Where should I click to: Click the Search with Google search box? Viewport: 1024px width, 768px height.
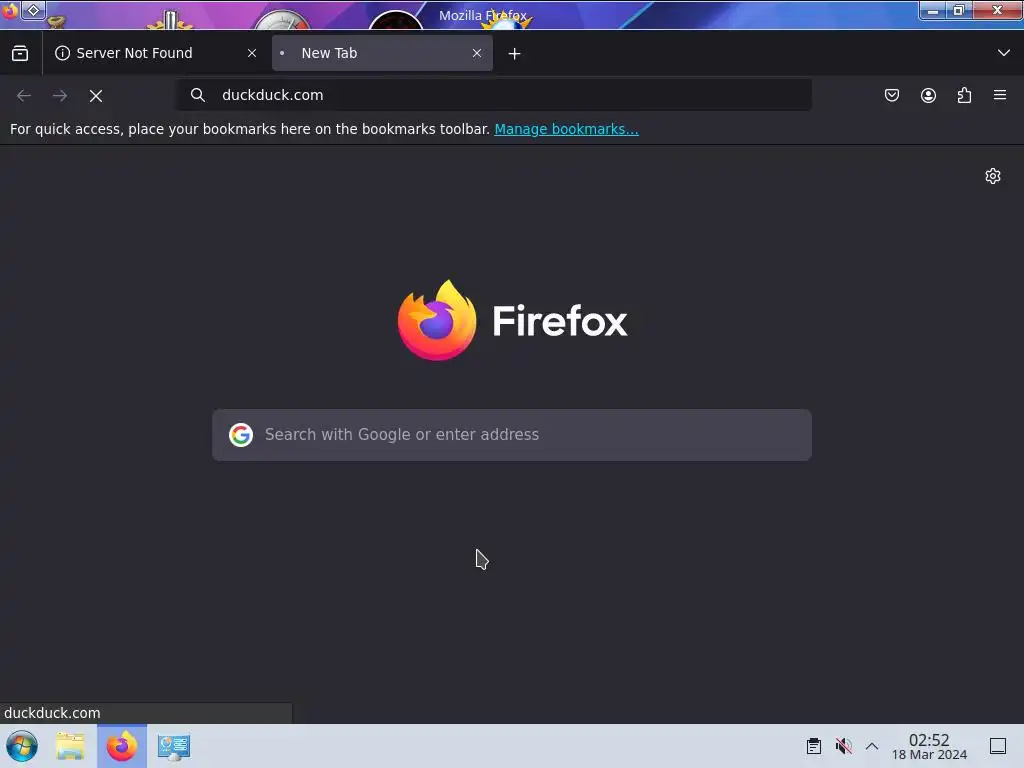click(x=512, y=435)
